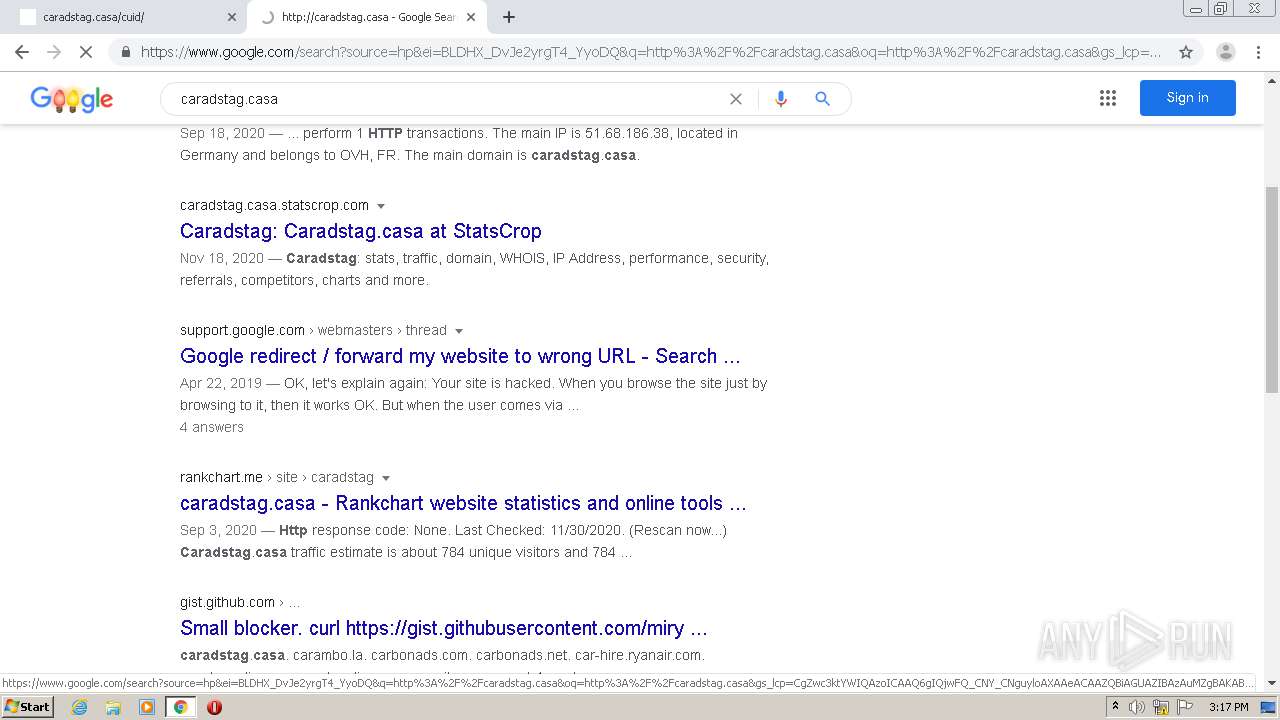Image resolution: width=1280 pixels, height=720 pixels.
Task: Open the media player taskbar icon
Action: click(147, 707)
